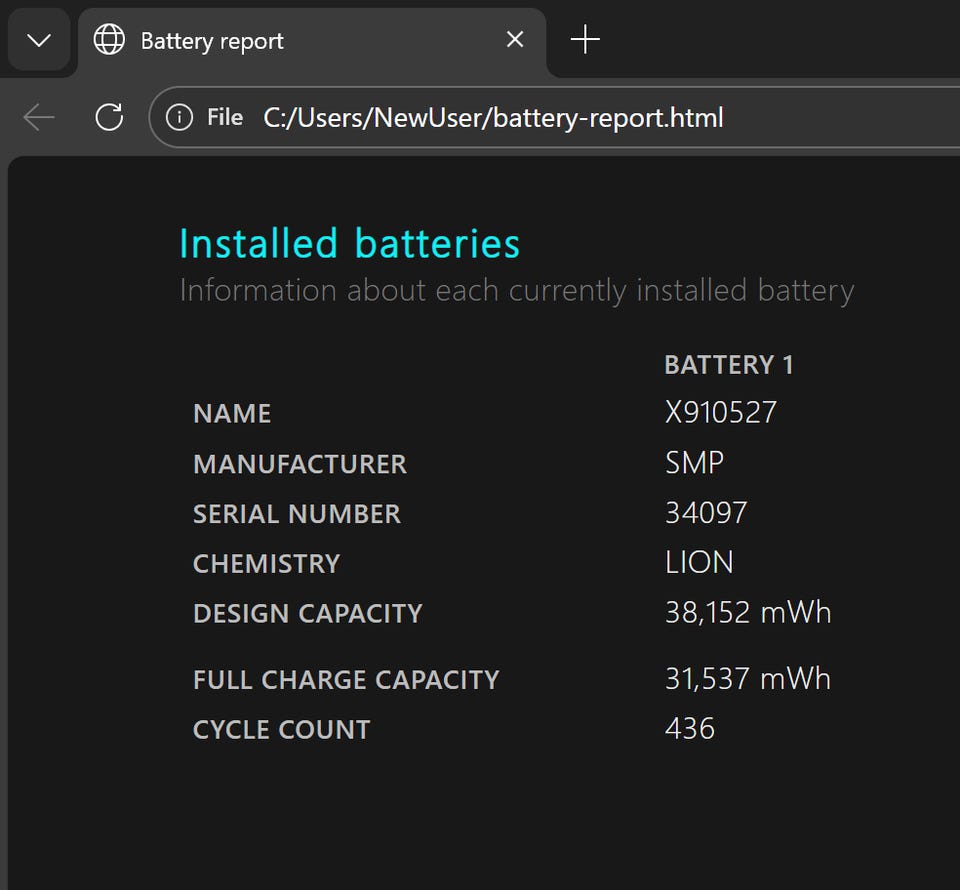Click the battery name value X910527
Viewport: 960px width, 890px height.
pyautogui.click(x=720, y=413)
